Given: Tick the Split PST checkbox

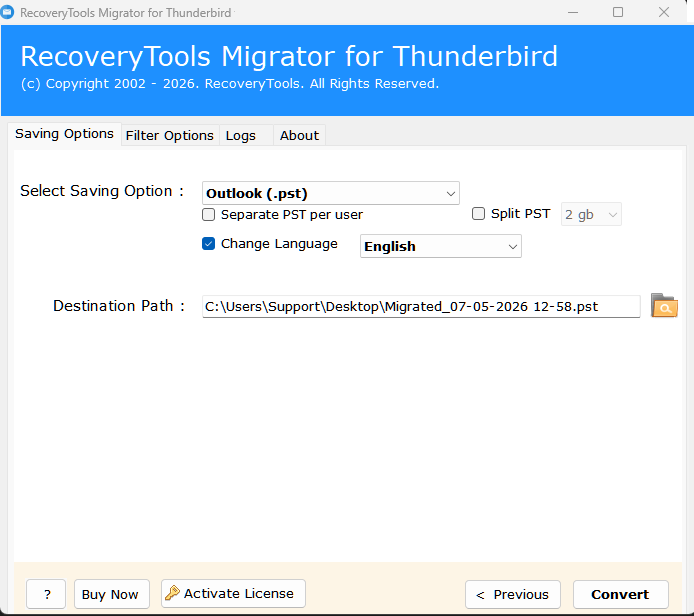Looking at the screenshot, I should tap(478, 214).
